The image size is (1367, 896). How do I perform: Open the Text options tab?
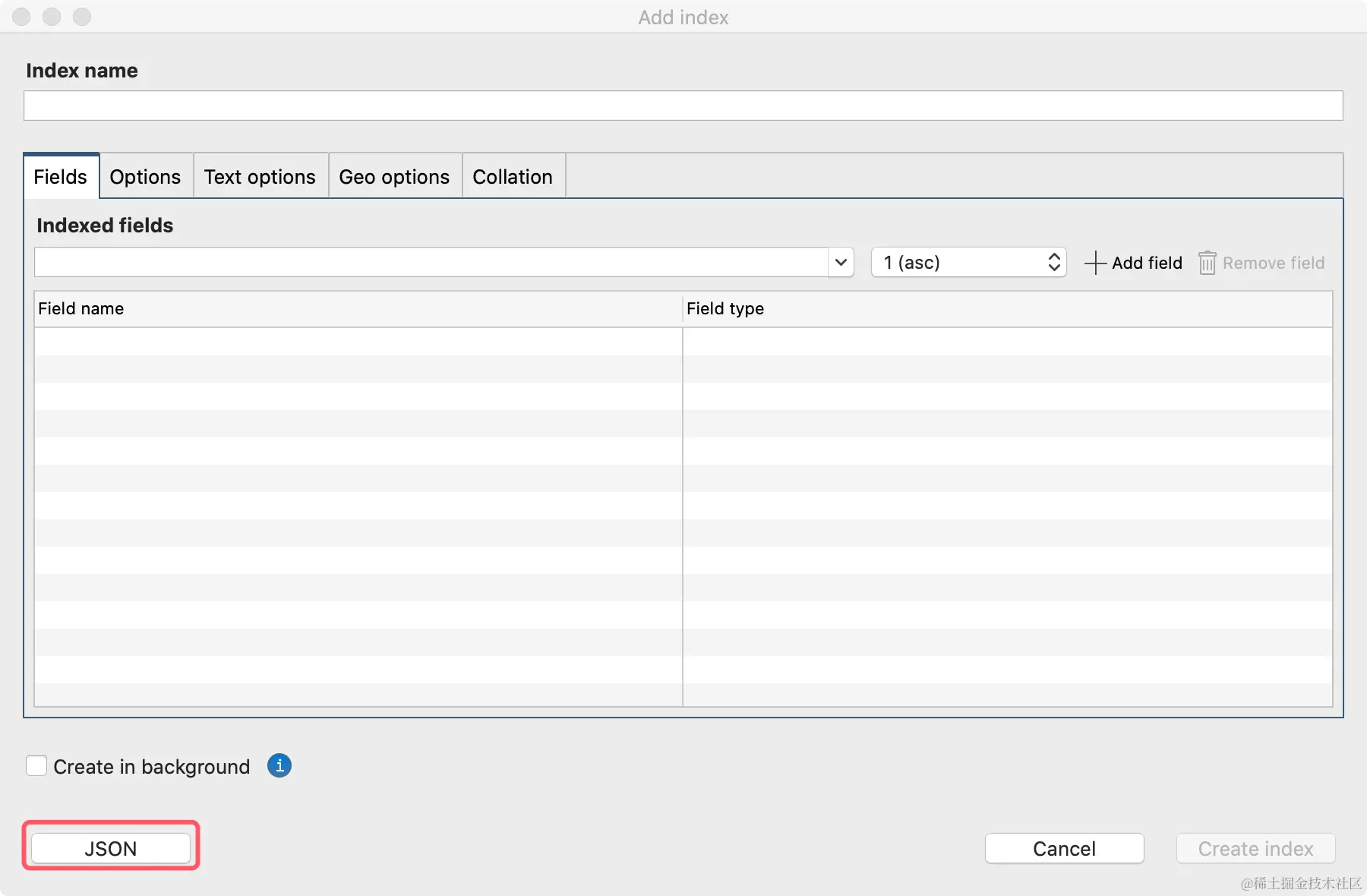260,177
